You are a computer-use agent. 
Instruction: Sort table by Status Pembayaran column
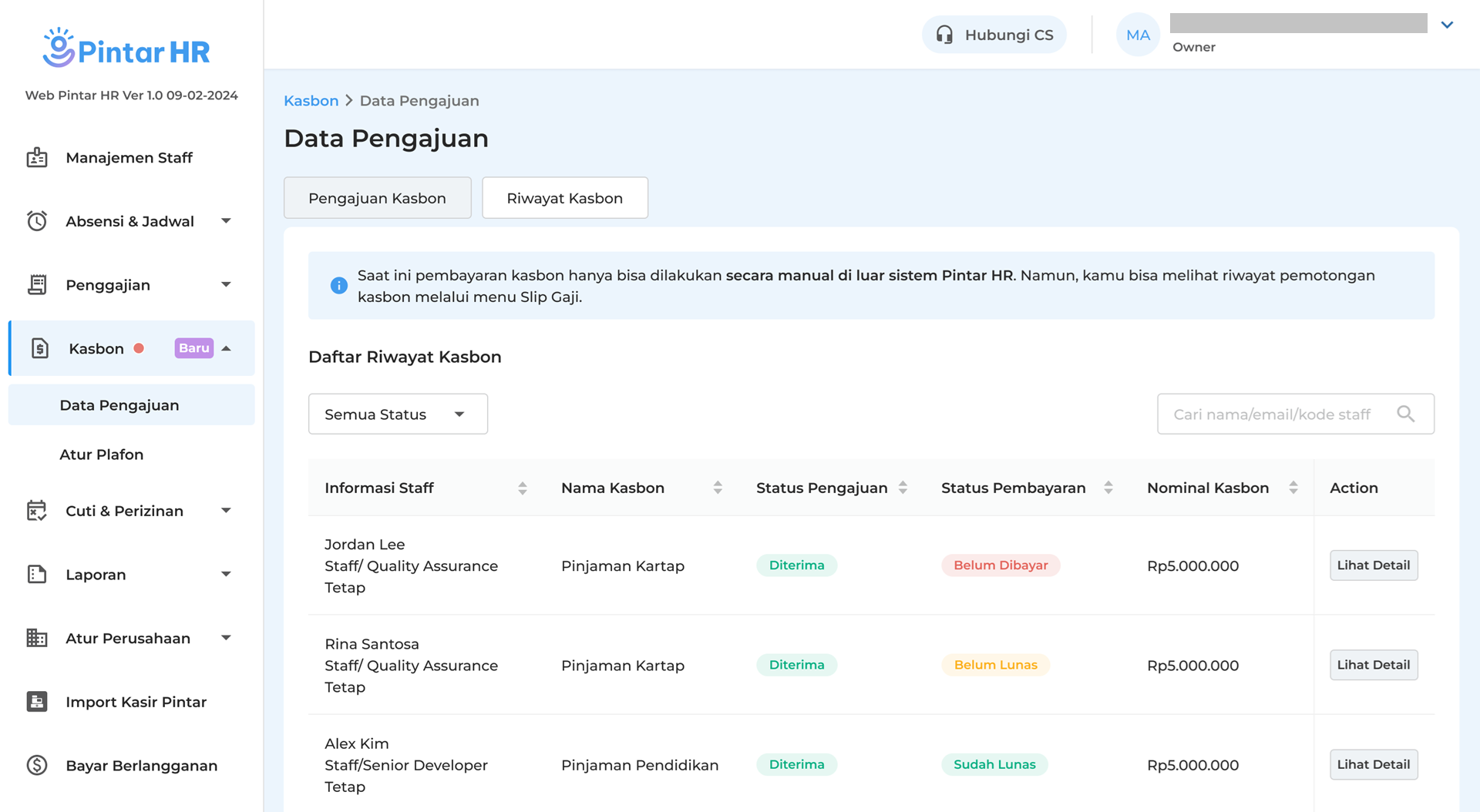[1108, 488]
